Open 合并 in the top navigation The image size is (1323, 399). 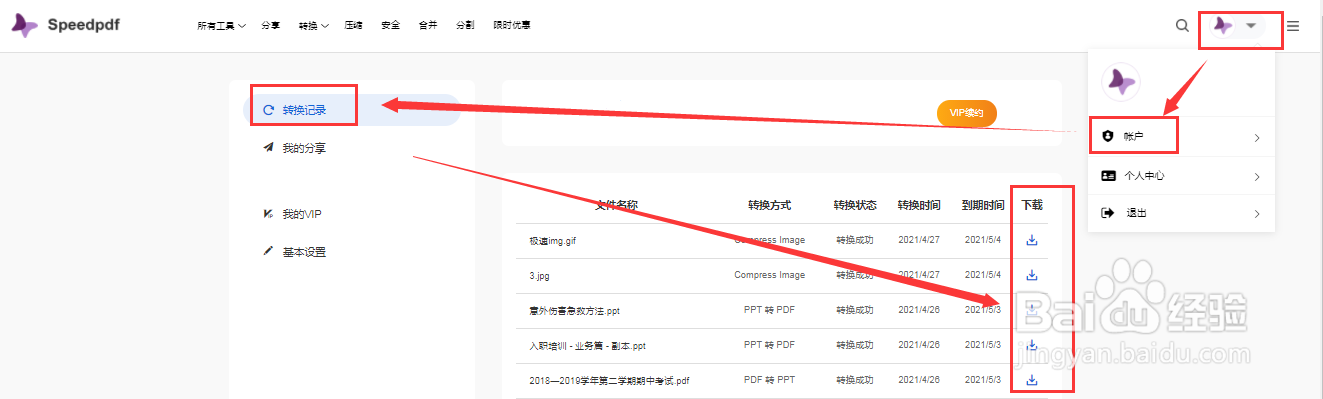tap(427, 26)
